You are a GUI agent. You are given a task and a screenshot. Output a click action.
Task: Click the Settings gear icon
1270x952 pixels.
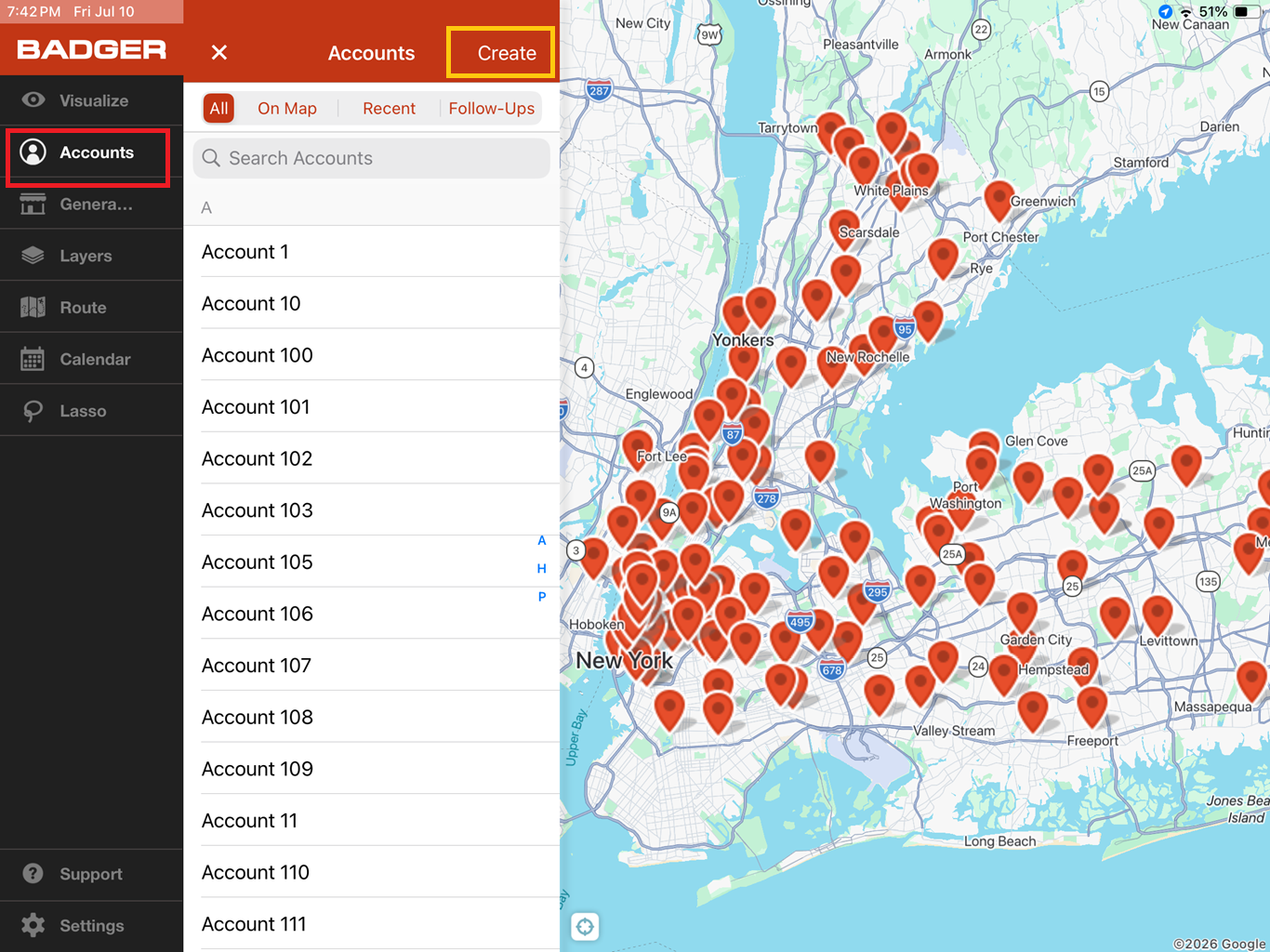pos(33,925)
